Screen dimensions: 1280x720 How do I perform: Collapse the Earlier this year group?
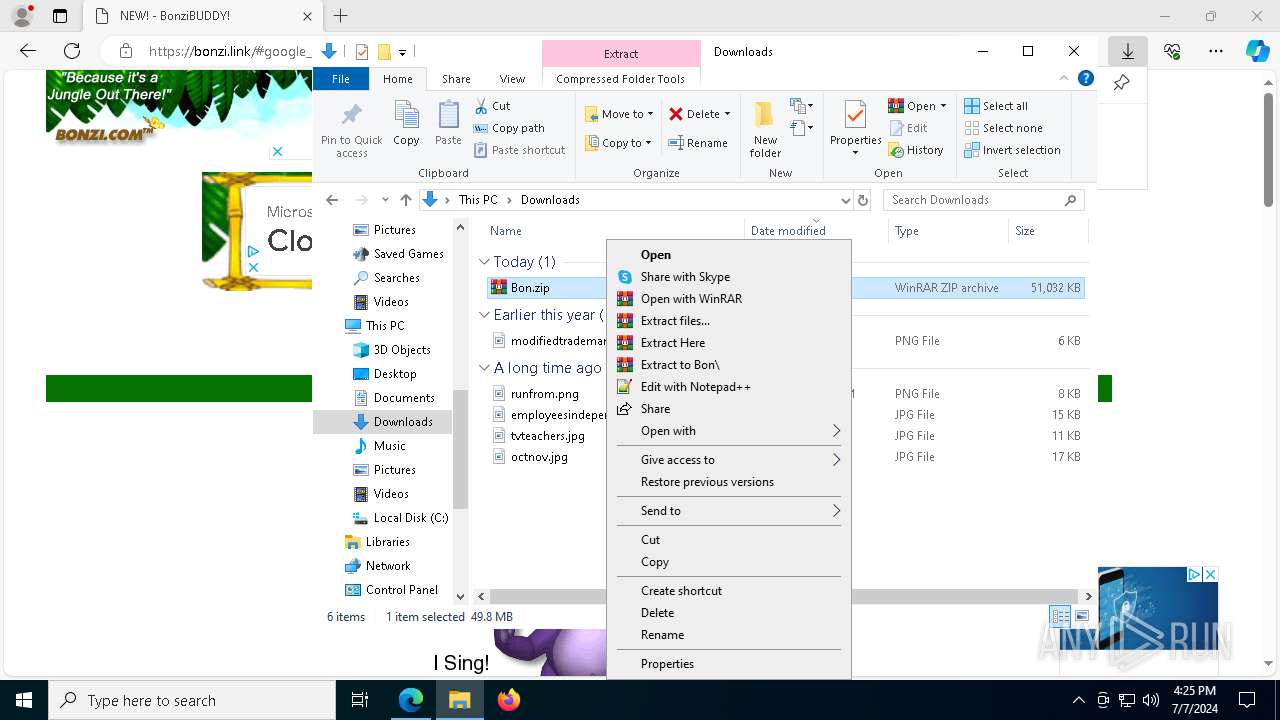(x=484, y=315)
